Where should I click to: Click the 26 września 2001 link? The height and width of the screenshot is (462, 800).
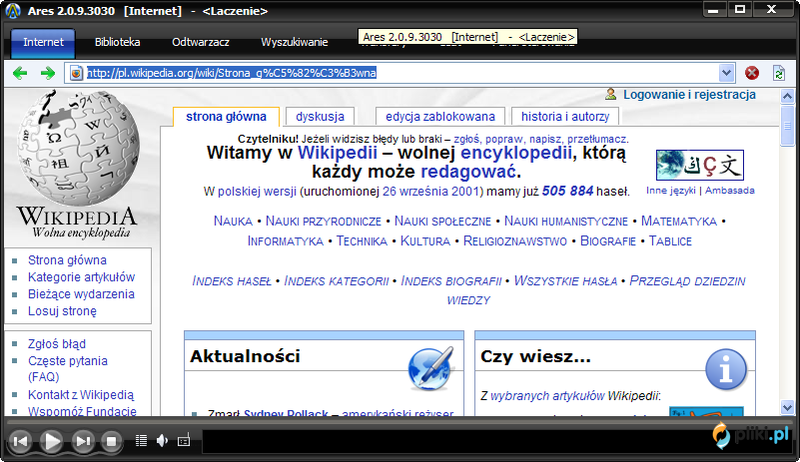point(432,192)
